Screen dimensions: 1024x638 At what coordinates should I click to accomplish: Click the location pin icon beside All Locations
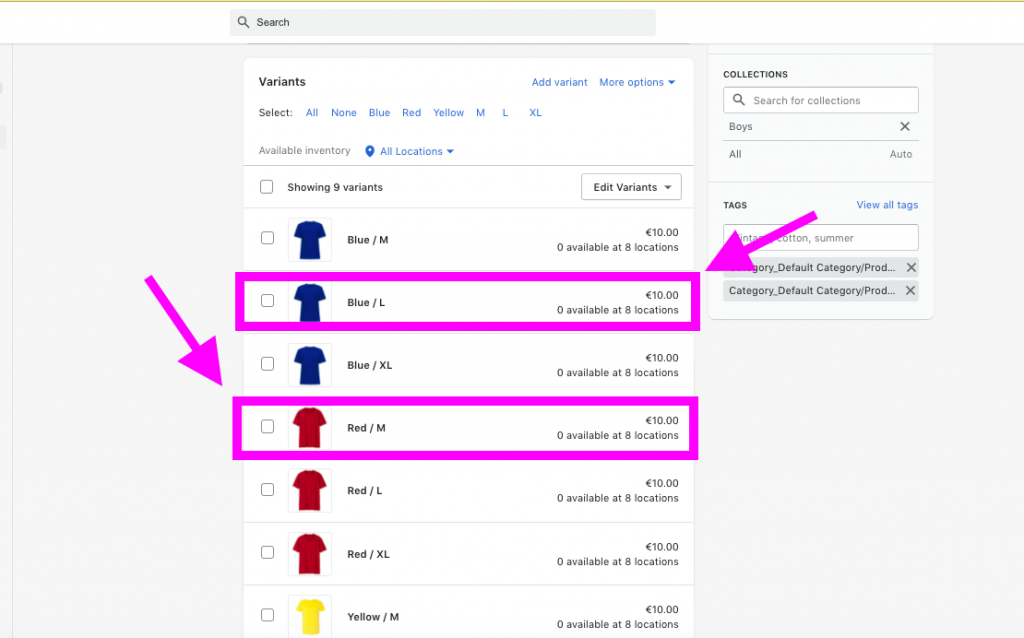(x=369, y=151)
